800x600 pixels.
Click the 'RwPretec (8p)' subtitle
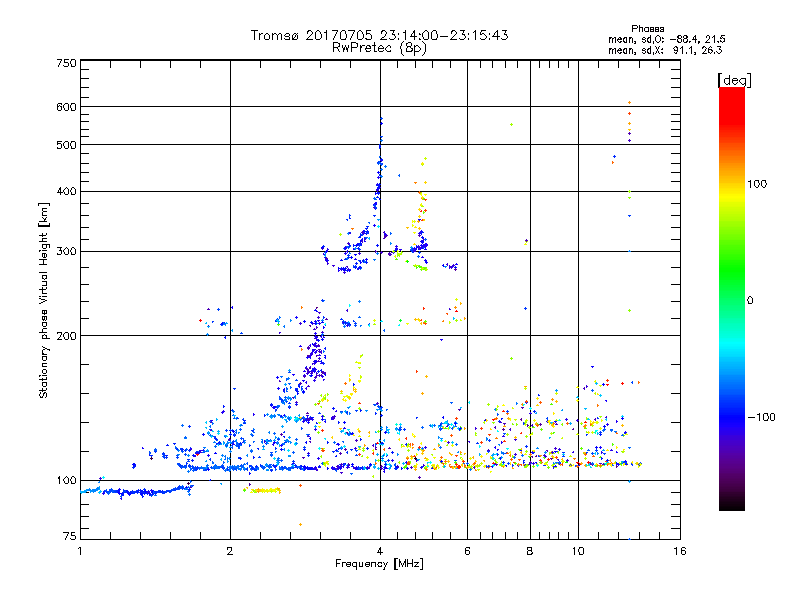pyautogui.click(x=379, y=48)
